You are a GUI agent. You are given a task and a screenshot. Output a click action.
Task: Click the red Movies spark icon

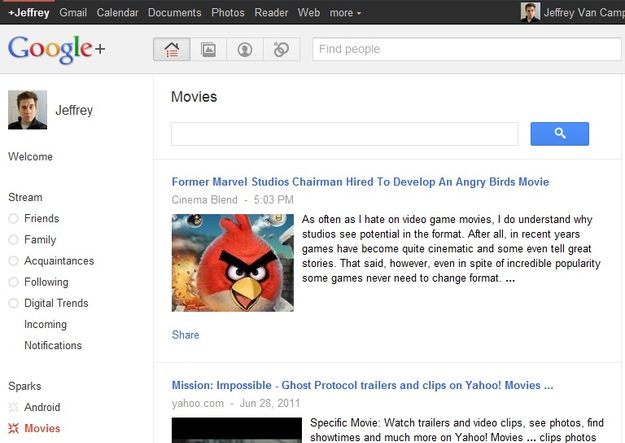(14, 428)
